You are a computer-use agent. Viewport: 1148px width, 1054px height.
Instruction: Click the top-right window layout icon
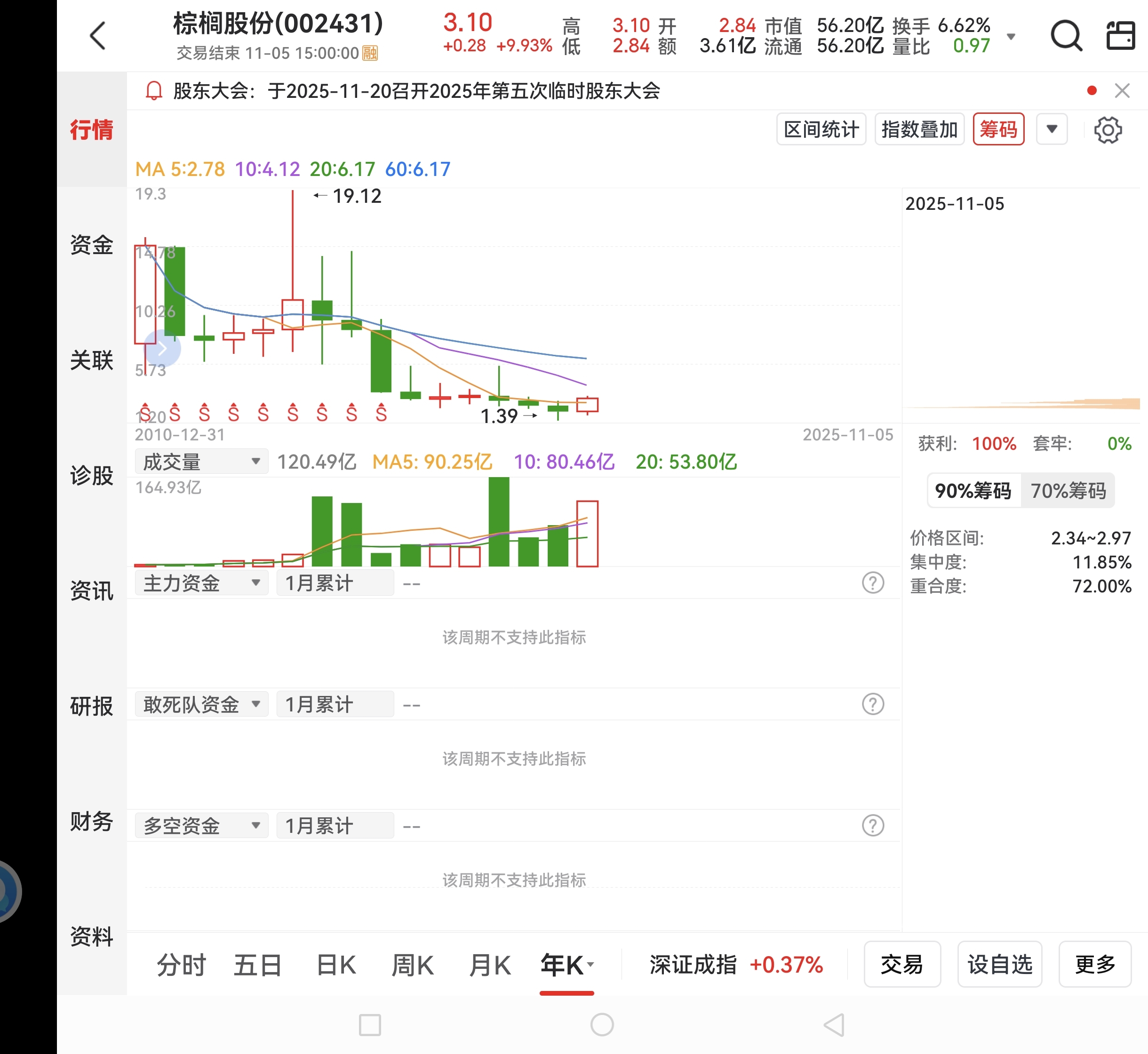tap(1120, 35)
